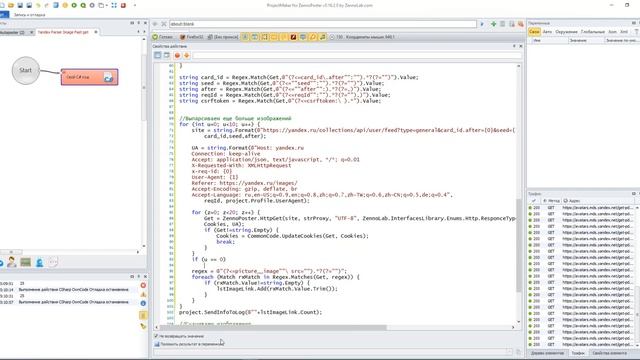Click the blue document icon in top toolbar
The image size is (640, 360).
[56, 5]
